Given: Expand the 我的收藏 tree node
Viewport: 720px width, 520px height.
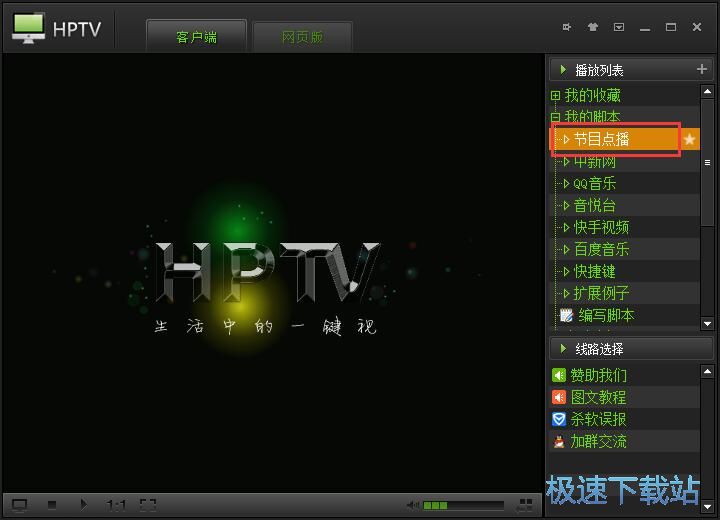Looking at the screenshot, I should [555, 96].
